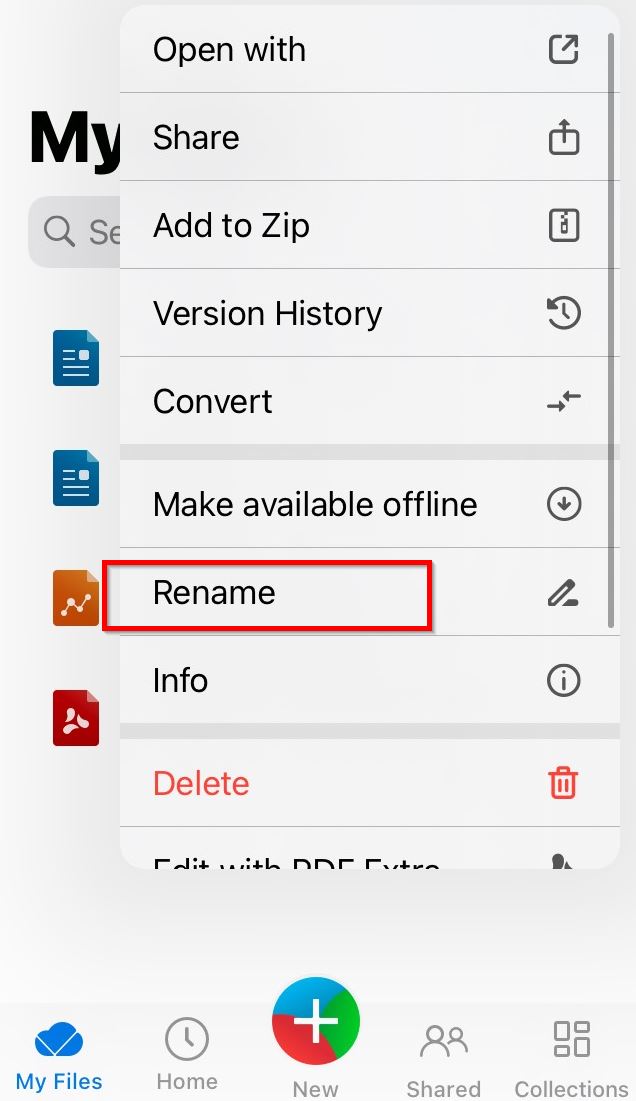
Task: Open the Shared tab
Action: point(443,1058)
